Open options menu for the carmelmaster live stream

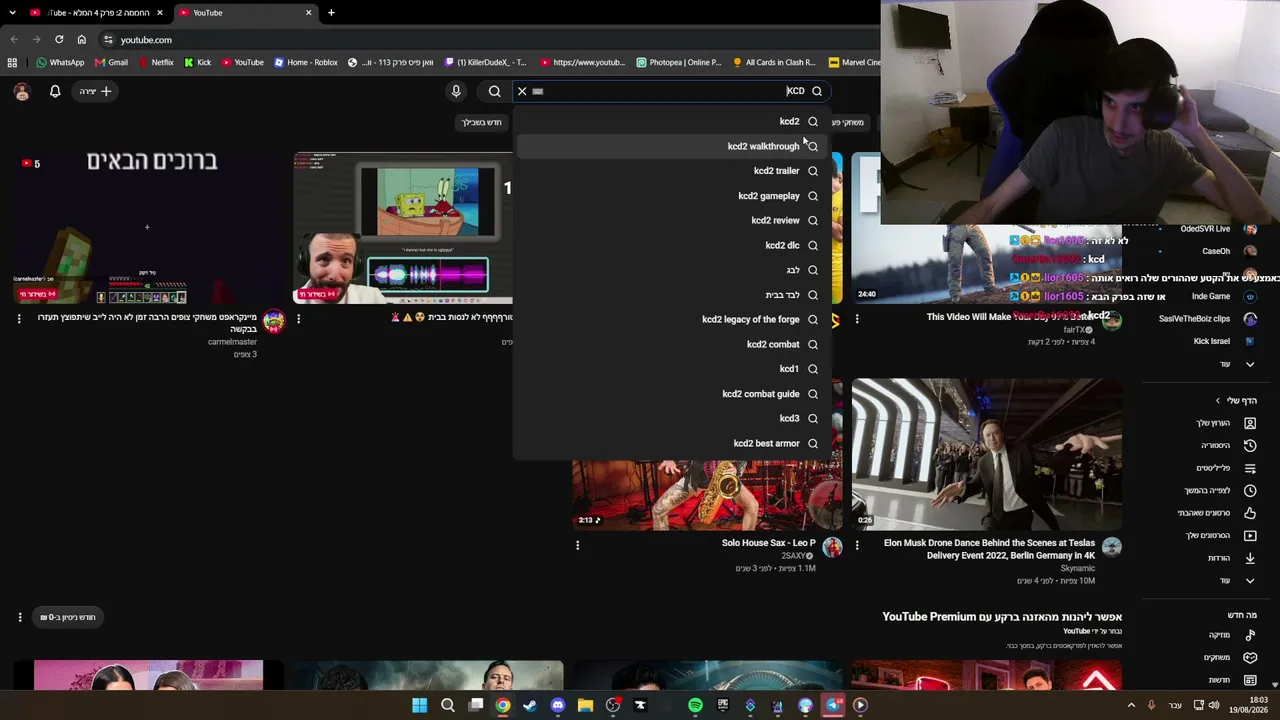coord(19,319)
